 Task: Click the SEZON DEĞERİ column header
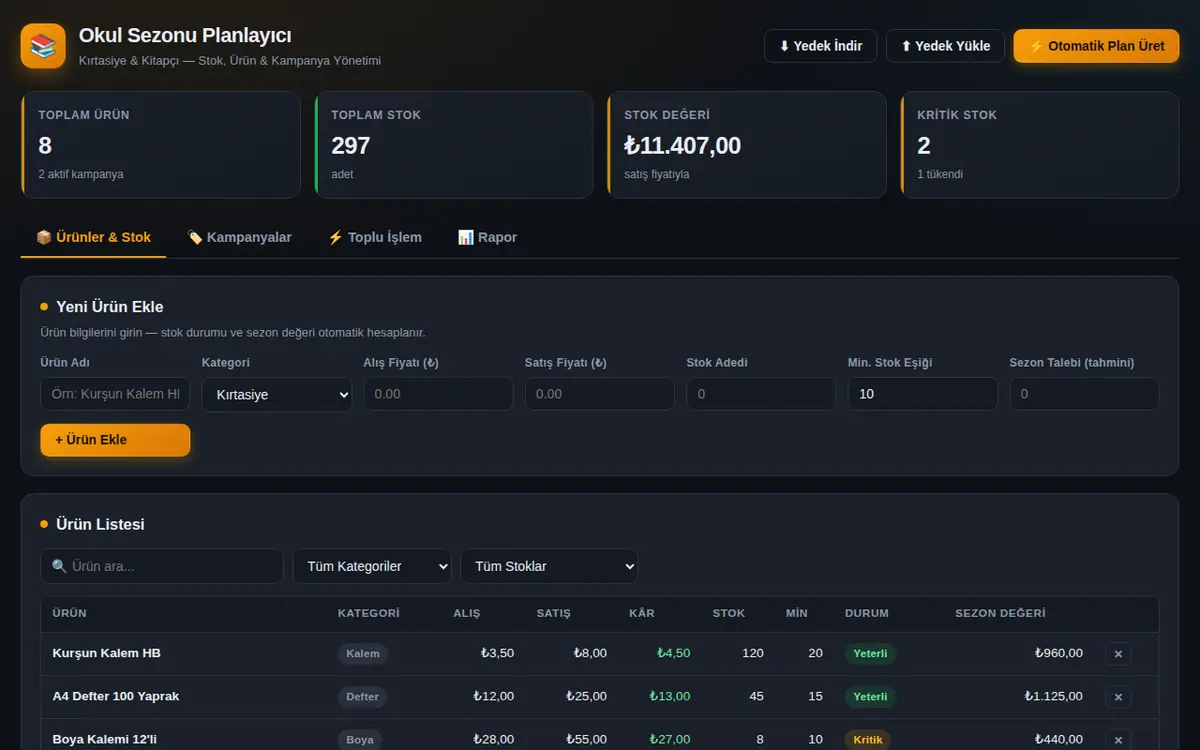coord(1000,613)
